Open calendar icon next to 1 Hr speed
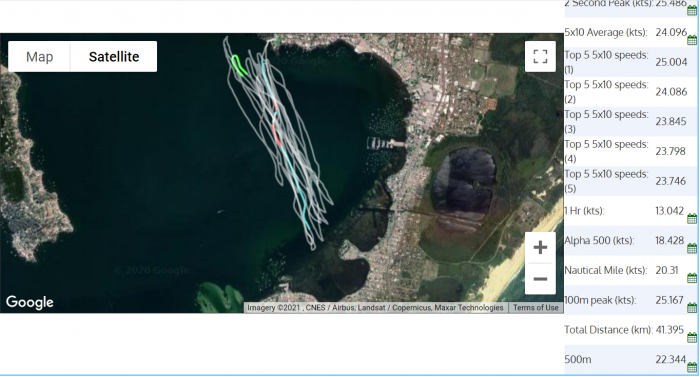Image resolution: width=700 pixels, height=377 pixels. (692, 218)
